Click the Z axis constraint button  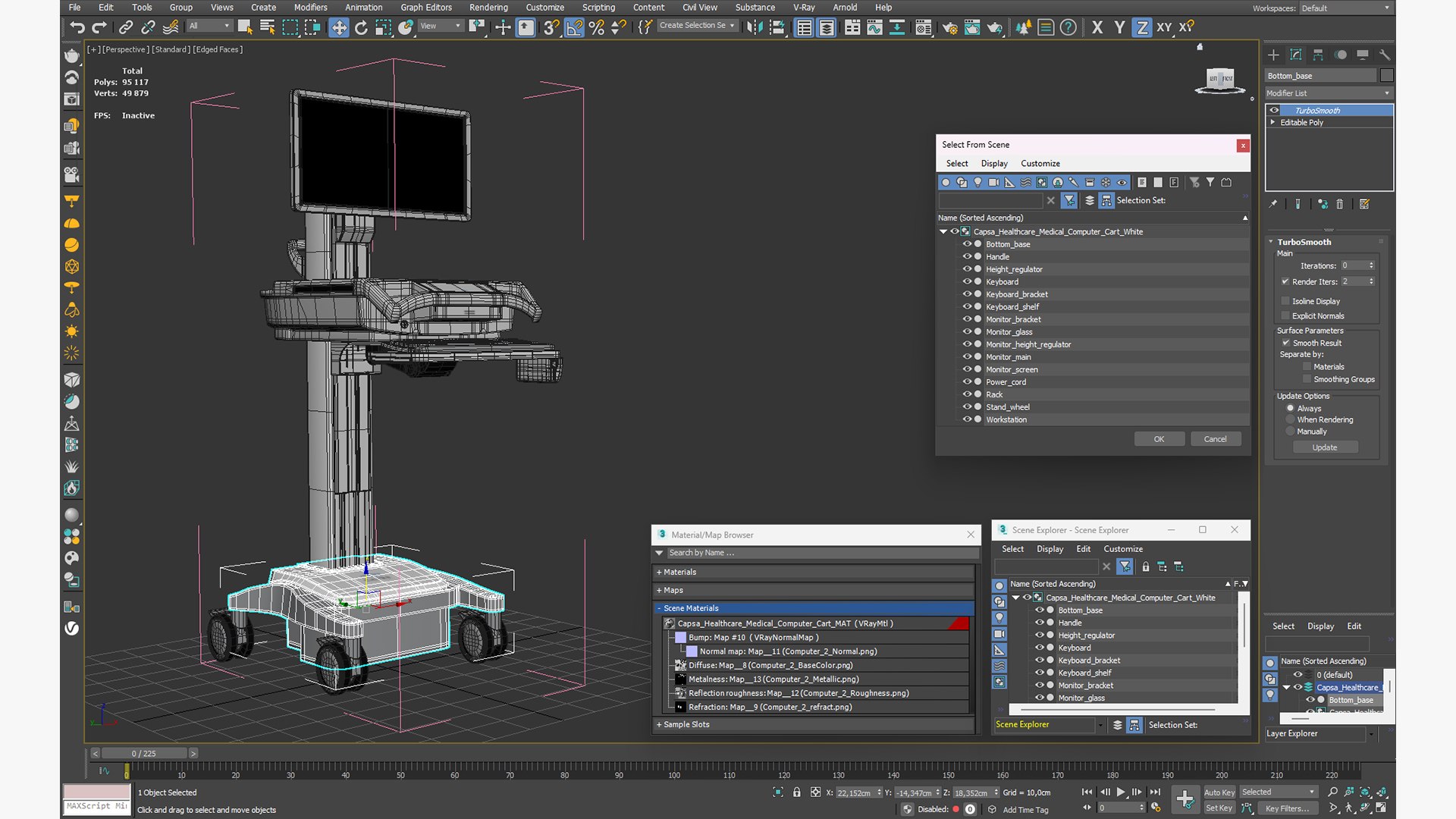click(1141, 27)
